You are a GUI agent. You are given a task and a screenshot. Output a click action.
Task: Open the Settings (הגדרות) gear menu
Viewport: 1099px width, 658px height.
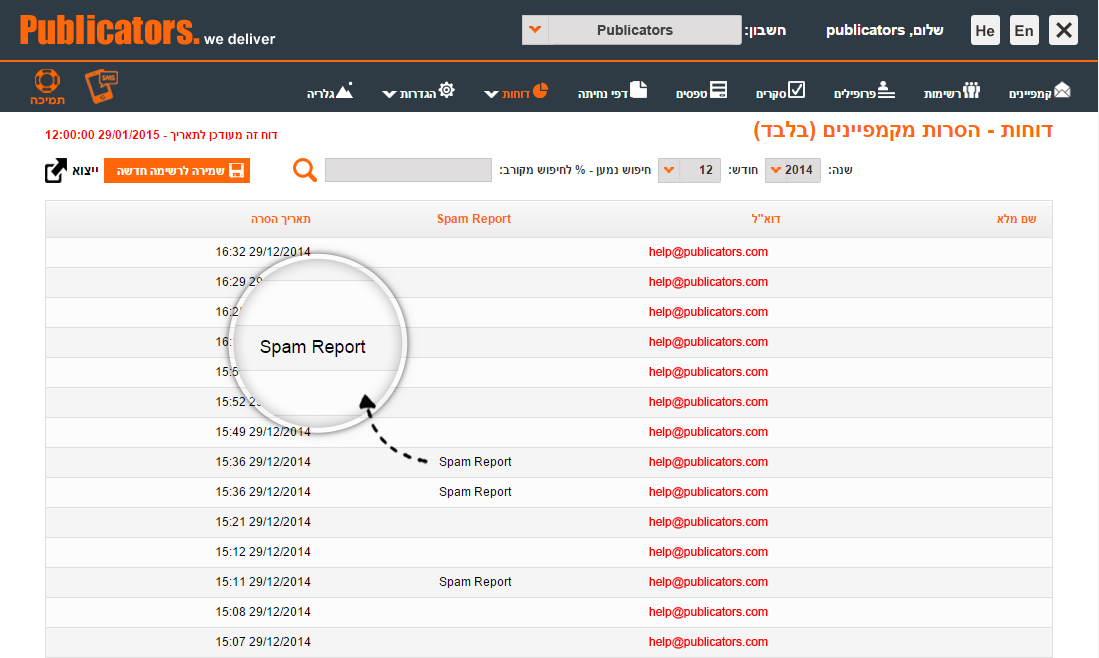418,92
